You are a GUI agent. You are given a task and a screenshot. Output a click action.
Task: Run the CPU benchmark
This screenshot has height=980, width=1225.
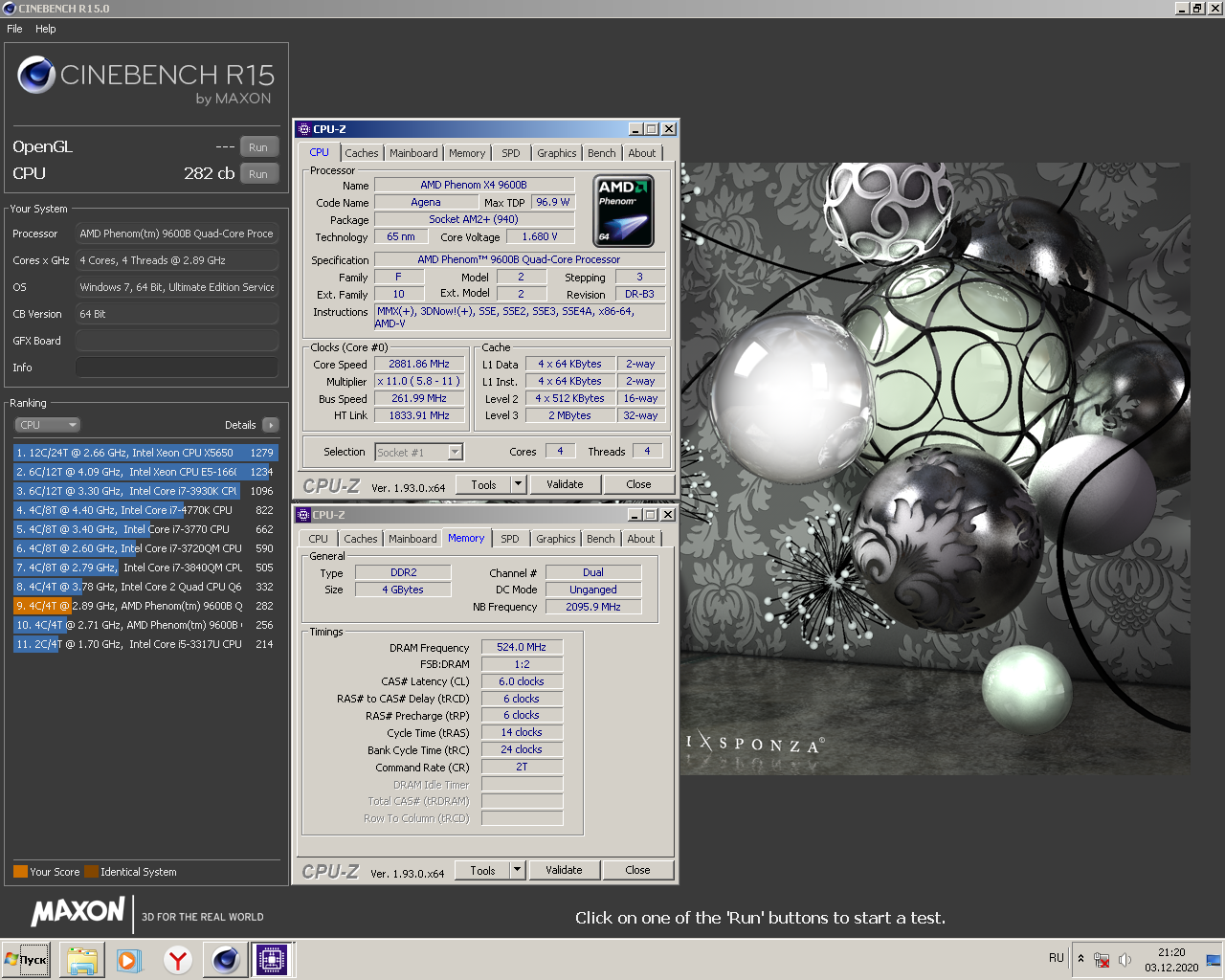tap(258, 174)
